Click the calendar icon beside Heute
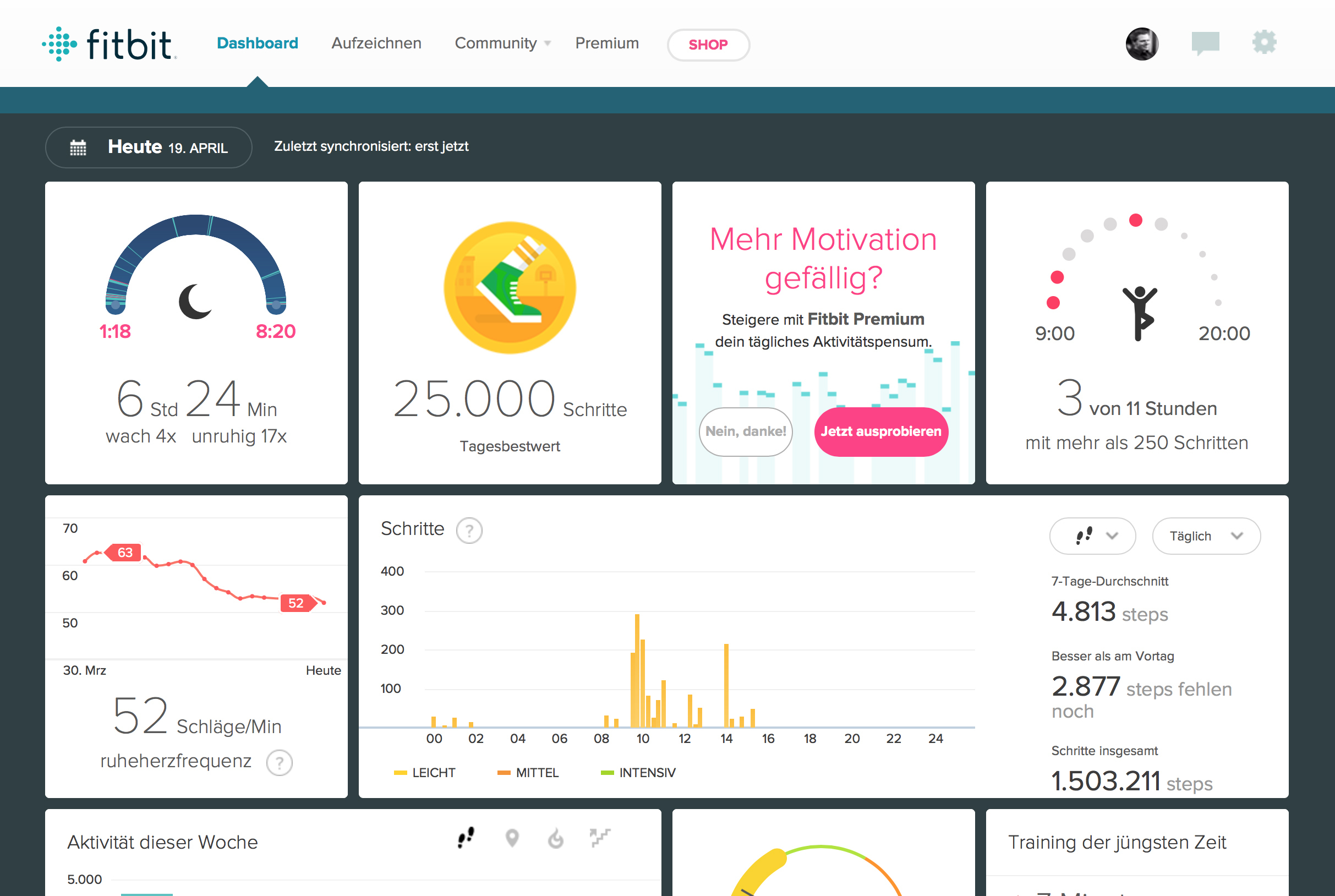The height and width of the screenshot is (896, 1335). tap(78, 147)
